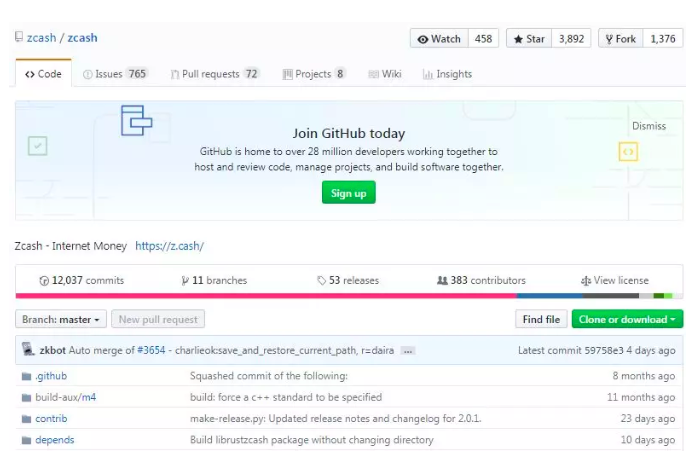Open the 53 releases link
Image resolution: width=698 pixels, height=470 pixels.
click(348, 281)
